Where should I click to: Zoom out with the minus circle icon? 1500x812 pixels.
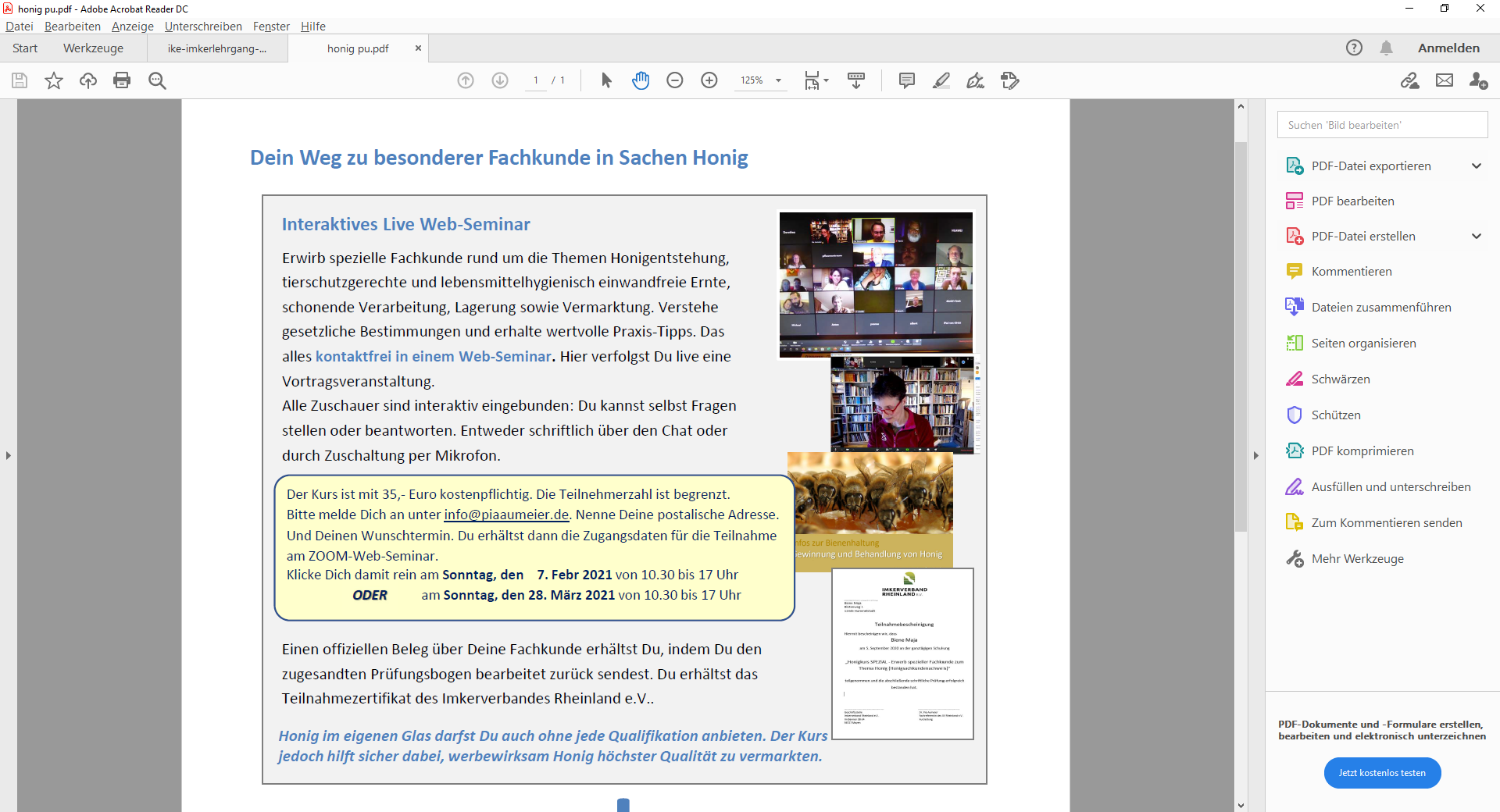(x=675, y=80)
